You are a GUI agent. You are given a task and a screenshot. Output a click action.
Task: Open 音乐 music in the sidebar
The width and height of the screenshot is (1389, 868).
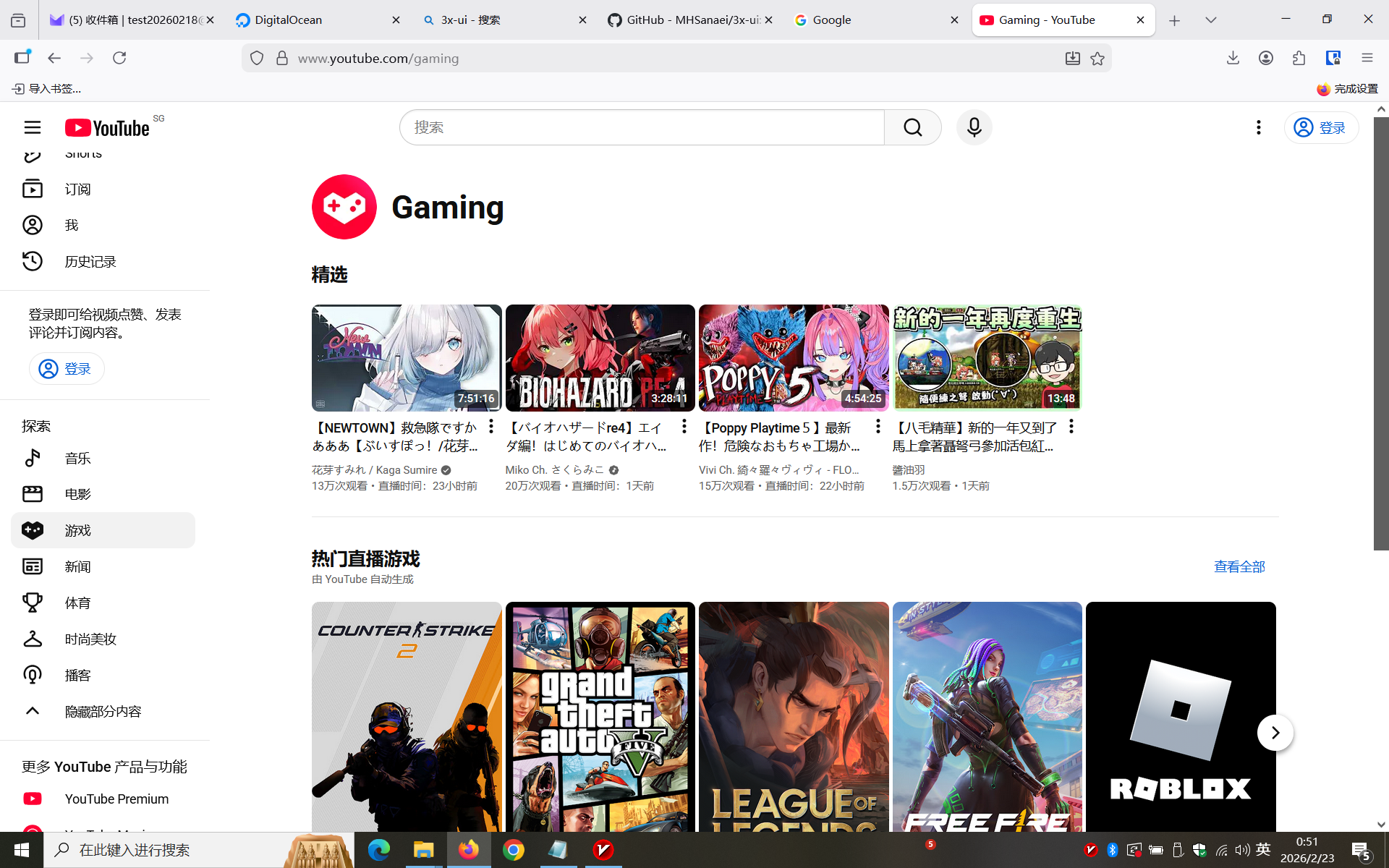pyautogui.click(x=103, y=458)
